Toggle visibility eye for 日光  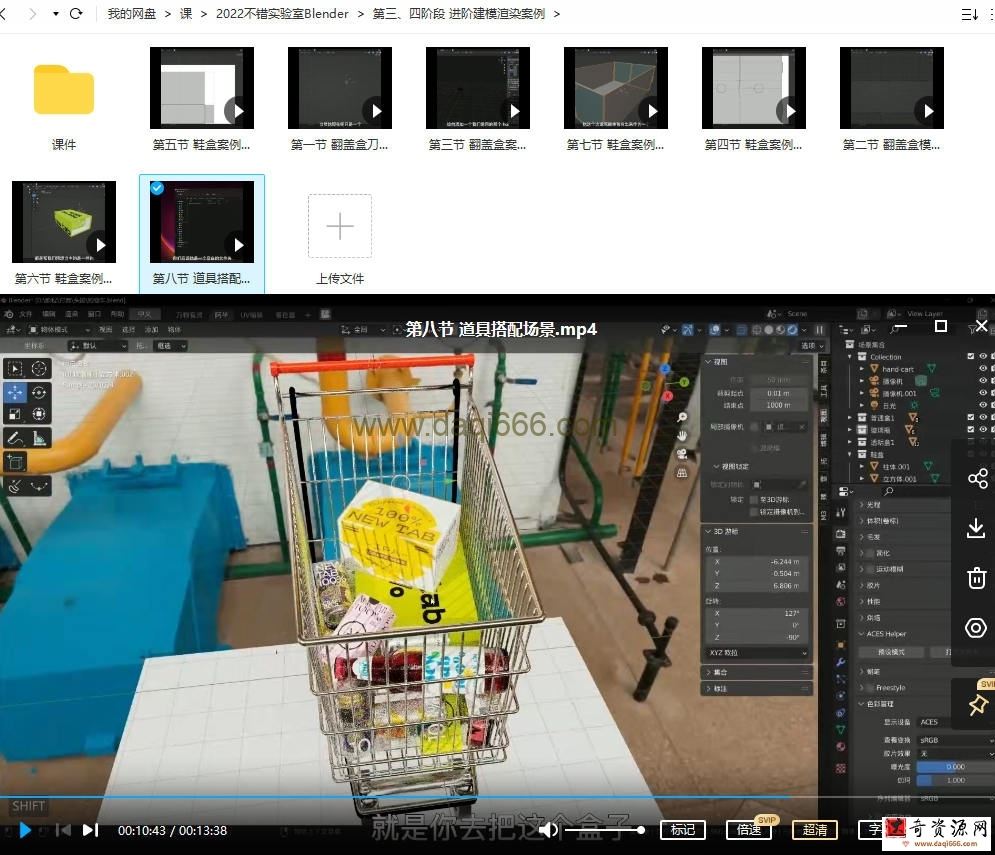[983, 405]
